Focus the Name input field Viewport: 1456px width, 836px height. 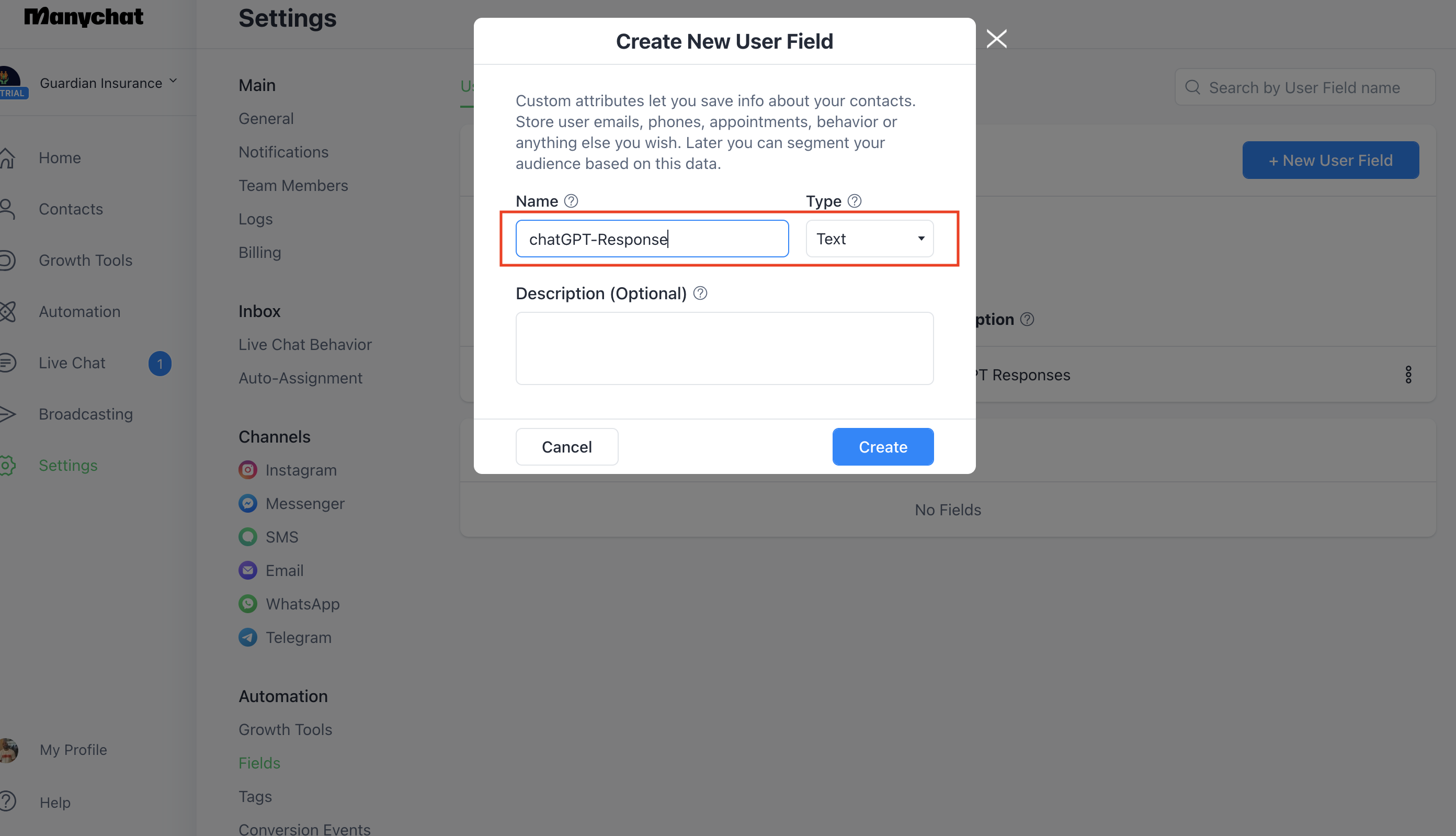[x=652, y=239]
